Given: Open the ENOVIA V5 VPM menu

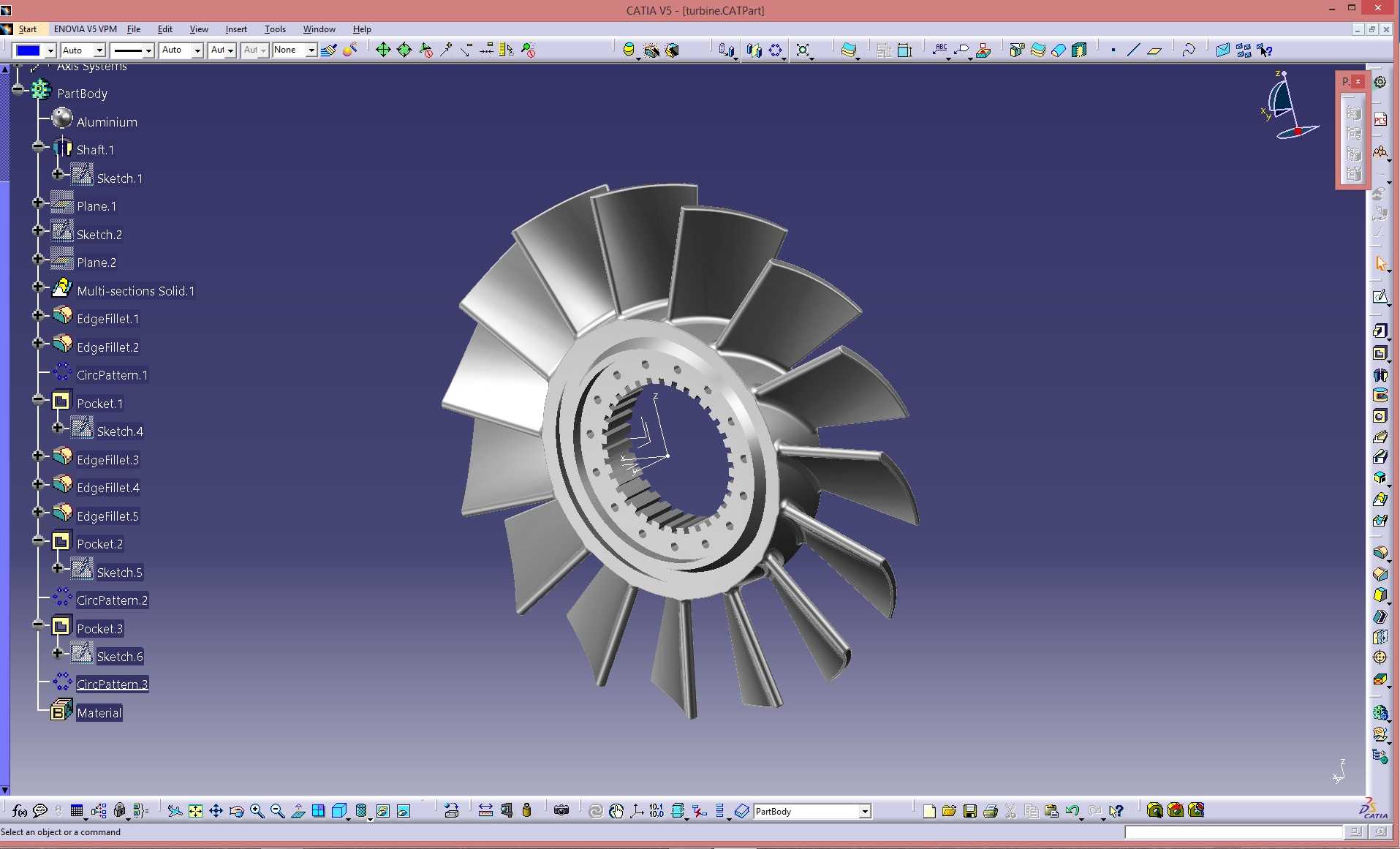Looking at the screenshot, I should (85, 29).
